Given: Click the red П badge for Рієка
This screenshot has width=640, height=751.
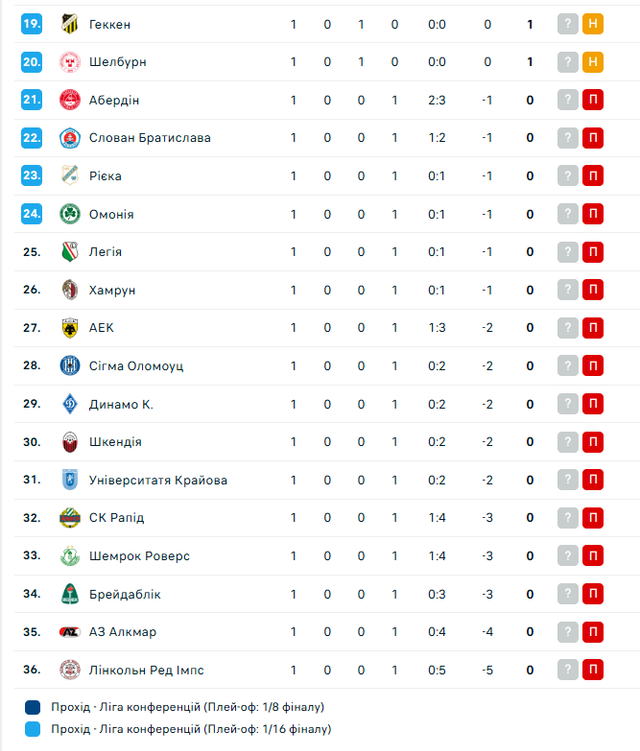Looking at the screenshot, I should click(593, 176).
